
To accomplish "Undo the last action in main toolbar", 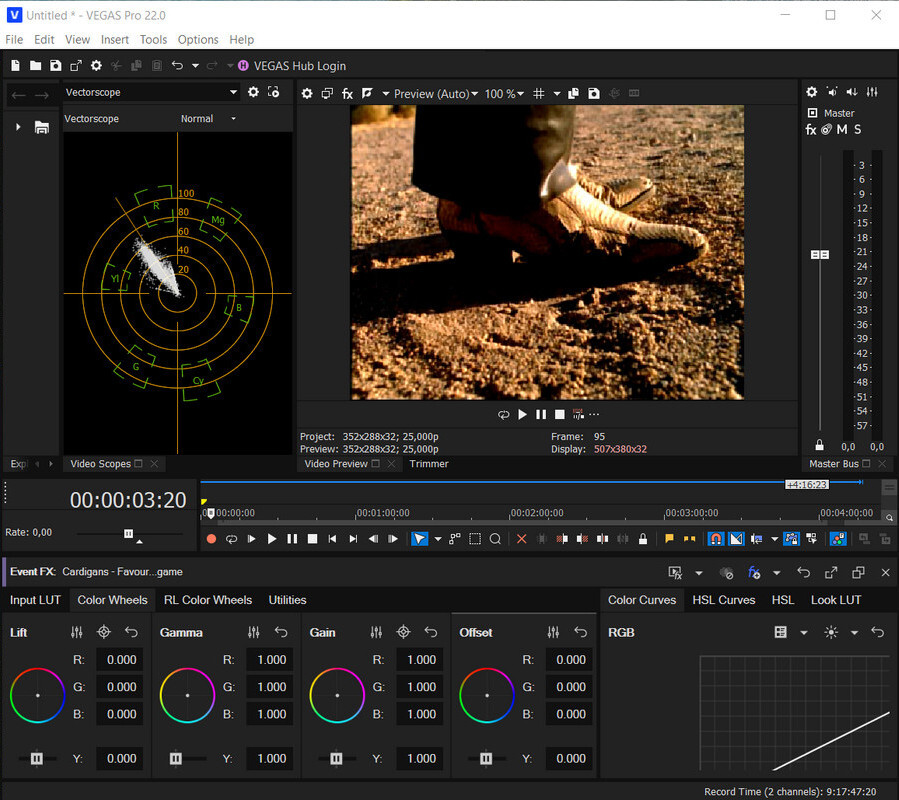I will [177, 65].
